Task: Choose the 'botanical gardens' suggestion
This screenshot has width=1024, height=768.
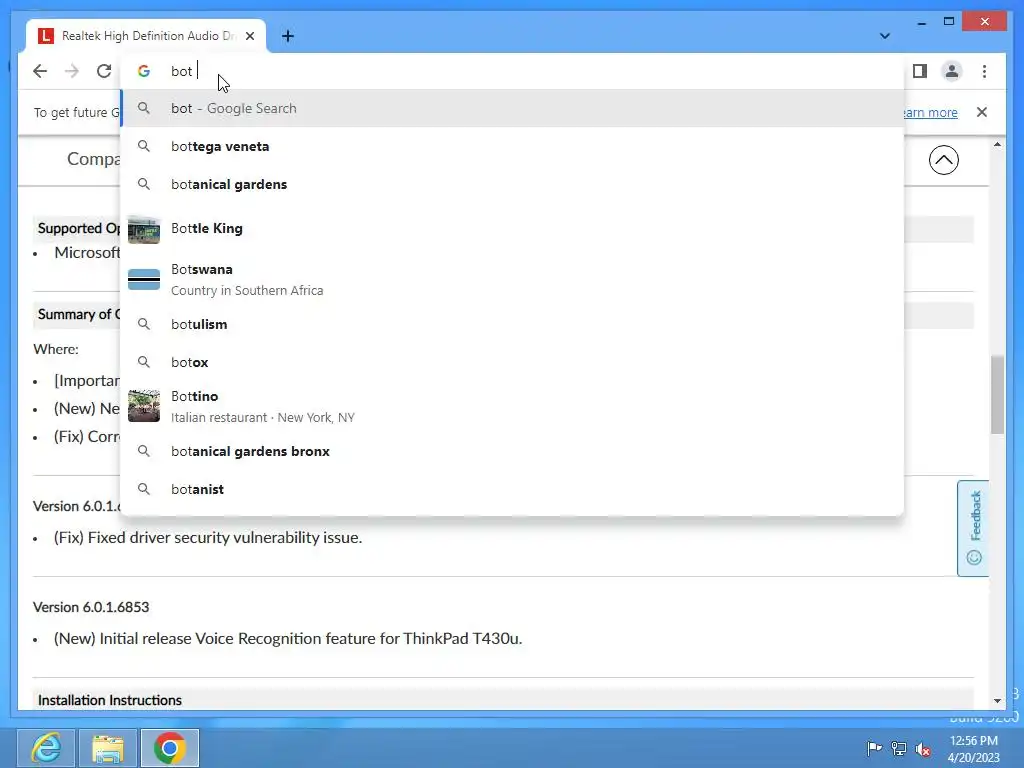Action: click(512, 184)
